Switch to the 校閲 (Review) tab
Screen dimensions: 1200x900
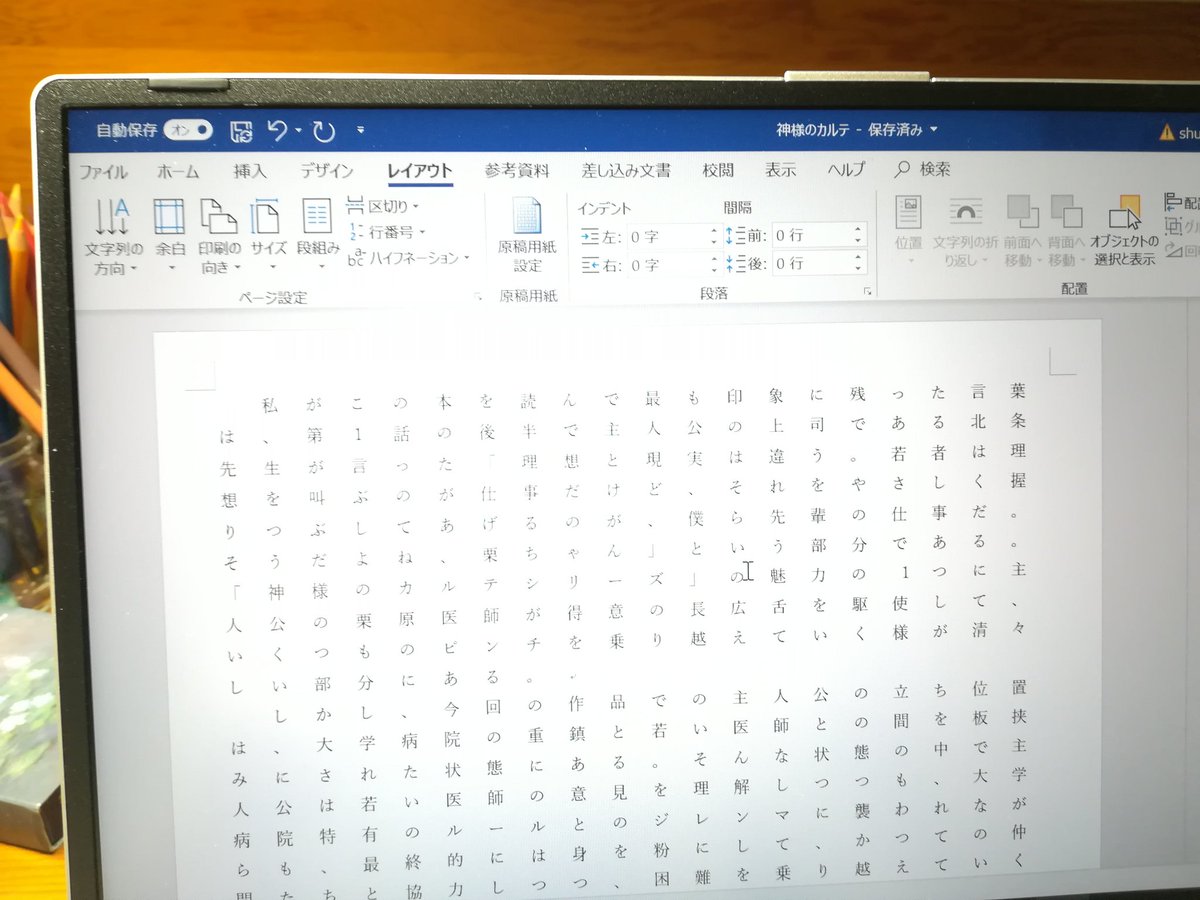tap(718, 170)
